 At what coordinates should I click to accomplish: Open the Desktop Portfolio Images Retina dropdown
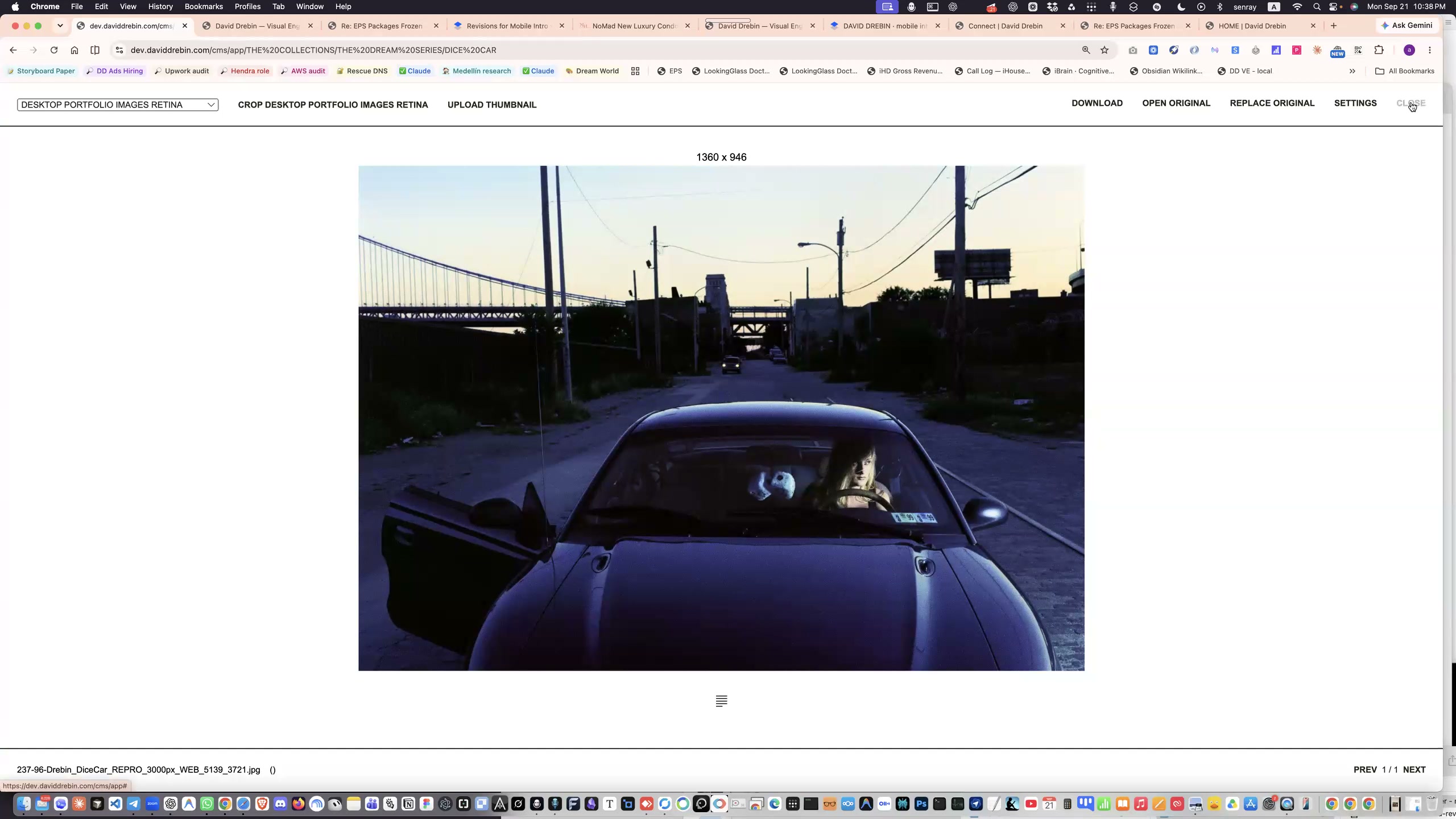[118, 105]
